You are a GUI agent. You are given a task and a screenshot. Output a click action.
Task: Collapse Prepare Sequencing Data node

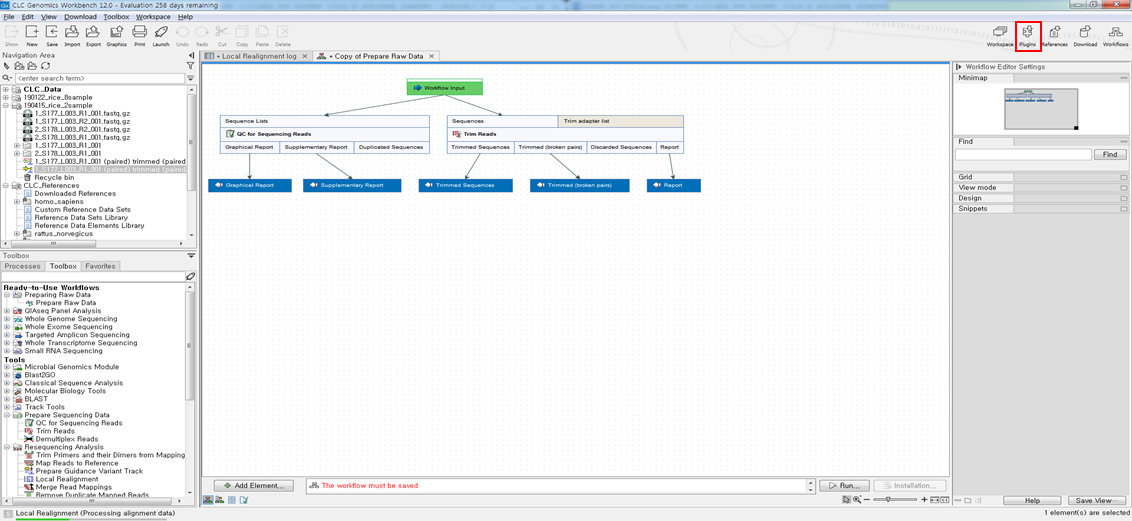click(x=6, y=415)
